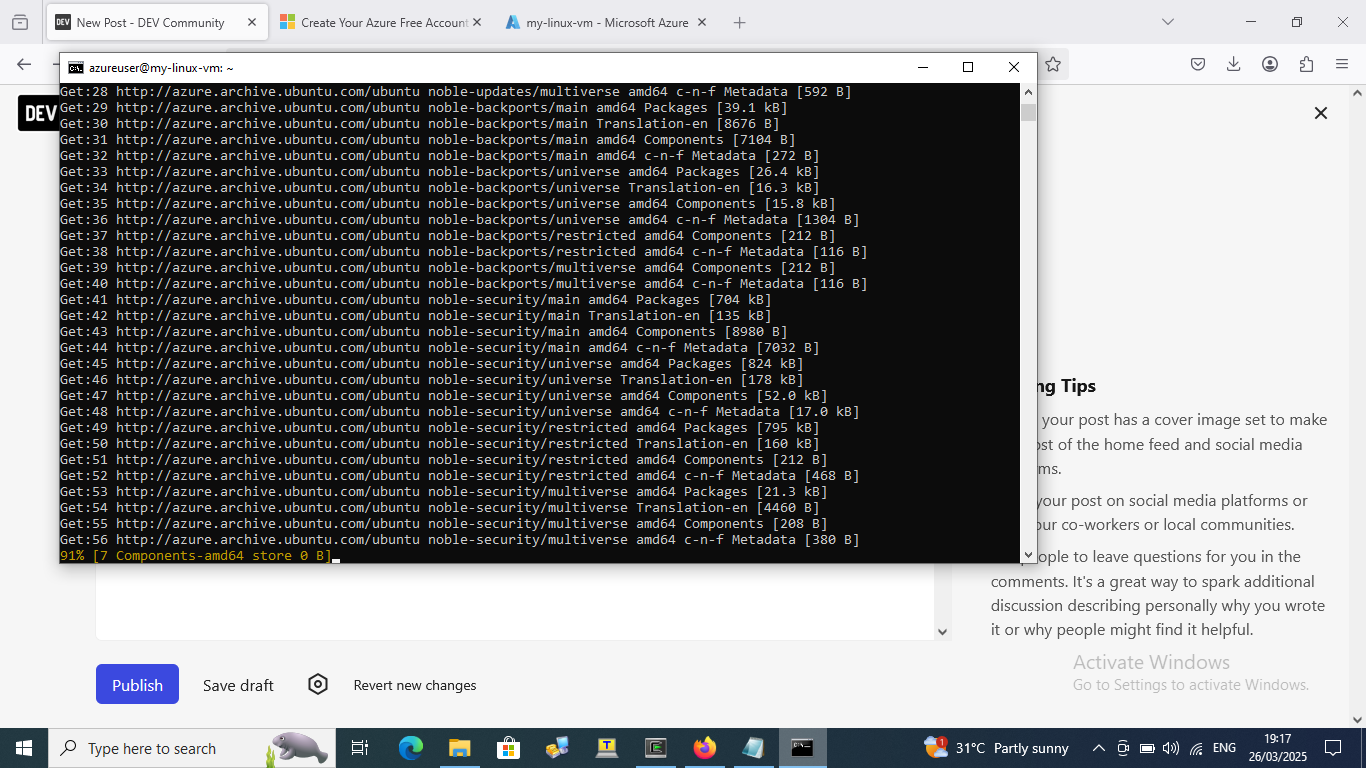The height and width of the screenshot is (768, 1366).
Task: Click the DEV editor scroll-down chevron
Action: coord(941,631)
